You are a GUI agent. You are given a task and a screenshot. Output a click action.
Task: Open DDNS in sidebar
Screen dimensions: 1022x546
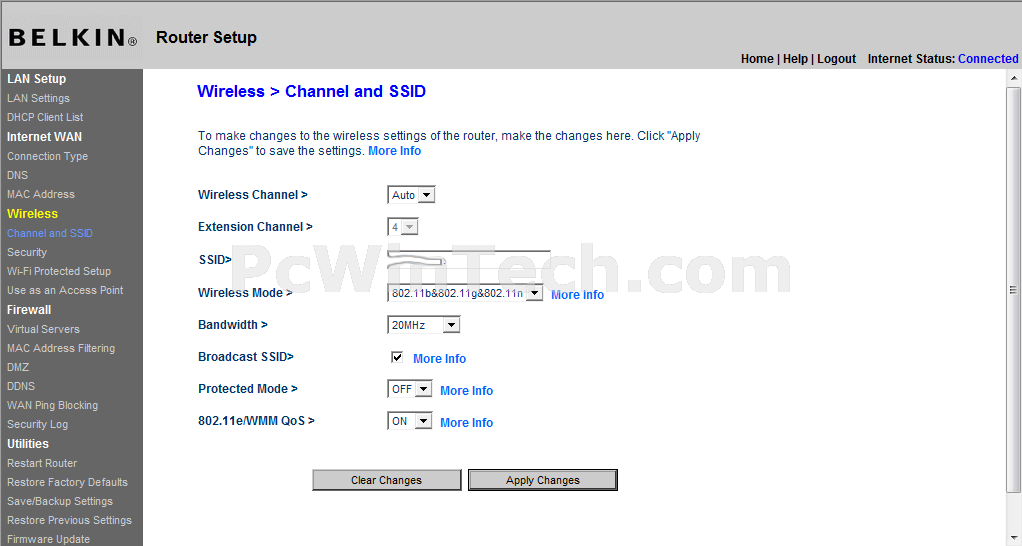21,386
